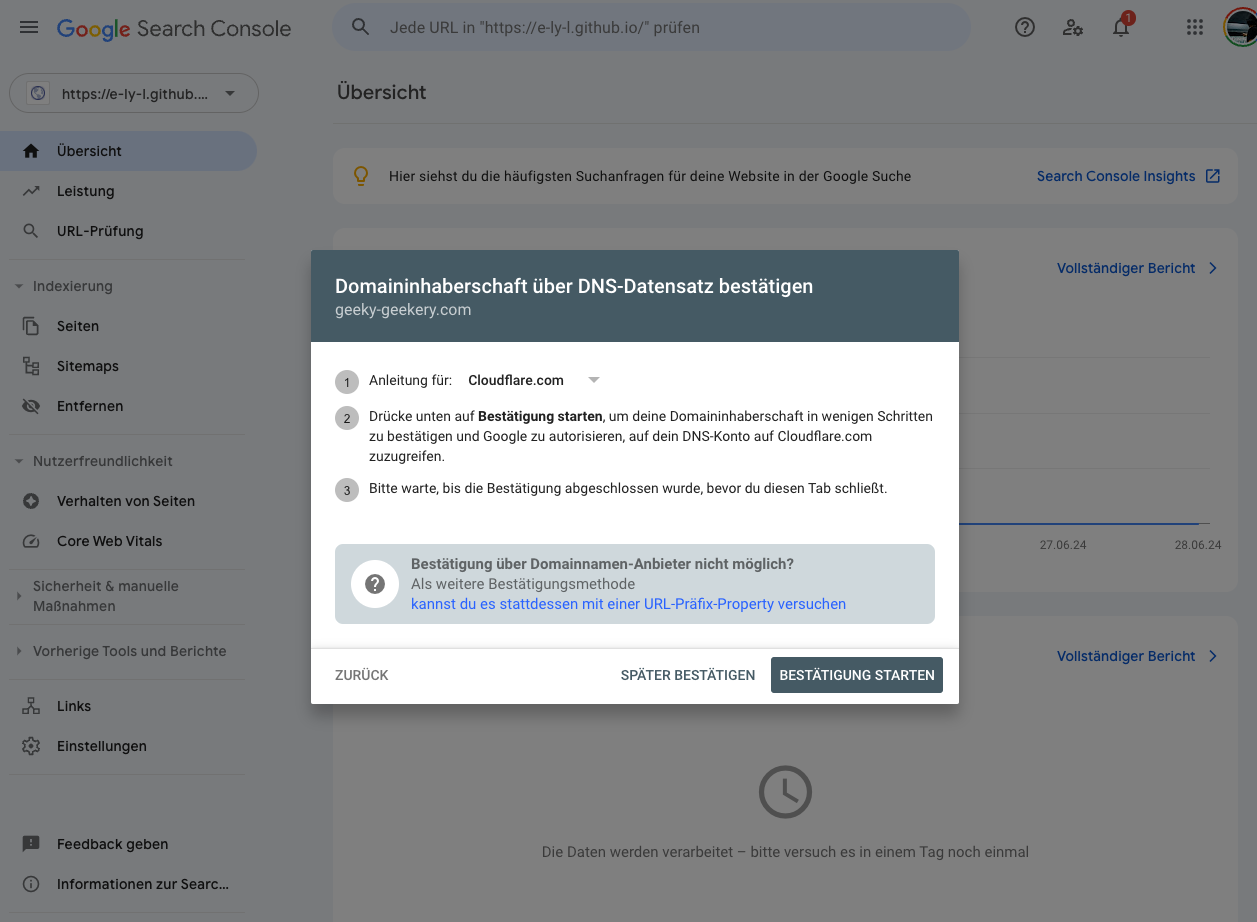Follow the URL-Präfix-Property link
Screen dimensions: 1257x922
[x=628, y=604]
